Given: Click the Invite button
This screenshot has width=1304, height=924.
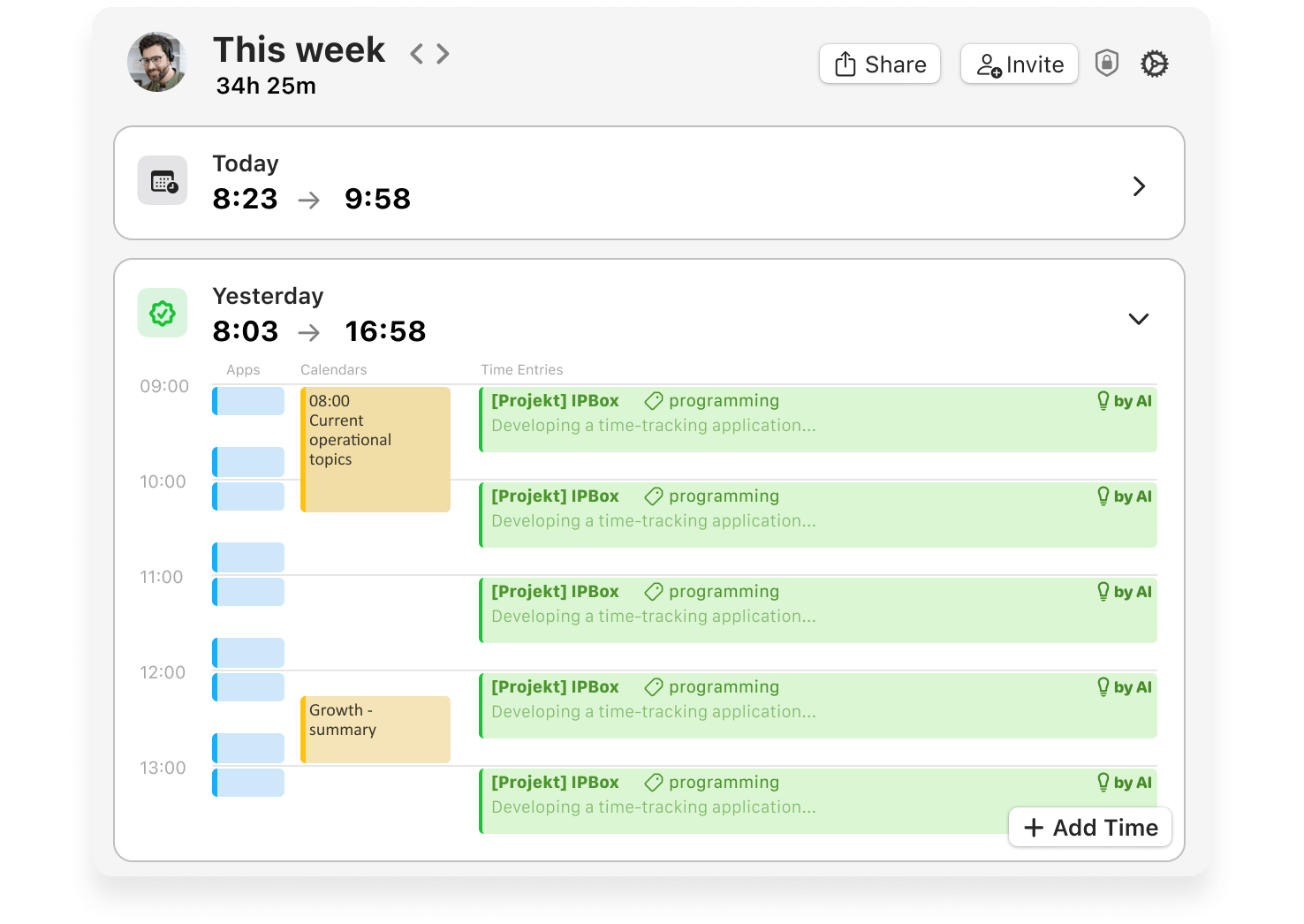Looking at the screenshot, I should pyautogui.click(x=1019, y=64).
